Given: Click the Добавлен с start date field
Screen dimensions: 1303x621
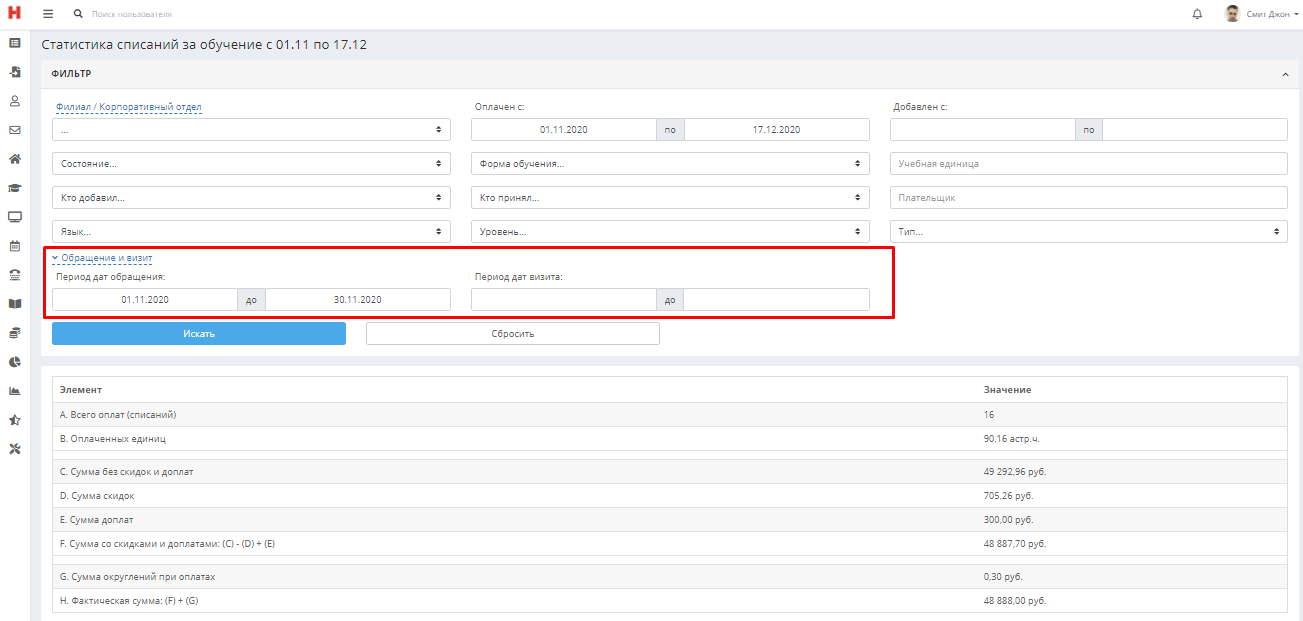Looking at the screenshot, I should [983, 129].
